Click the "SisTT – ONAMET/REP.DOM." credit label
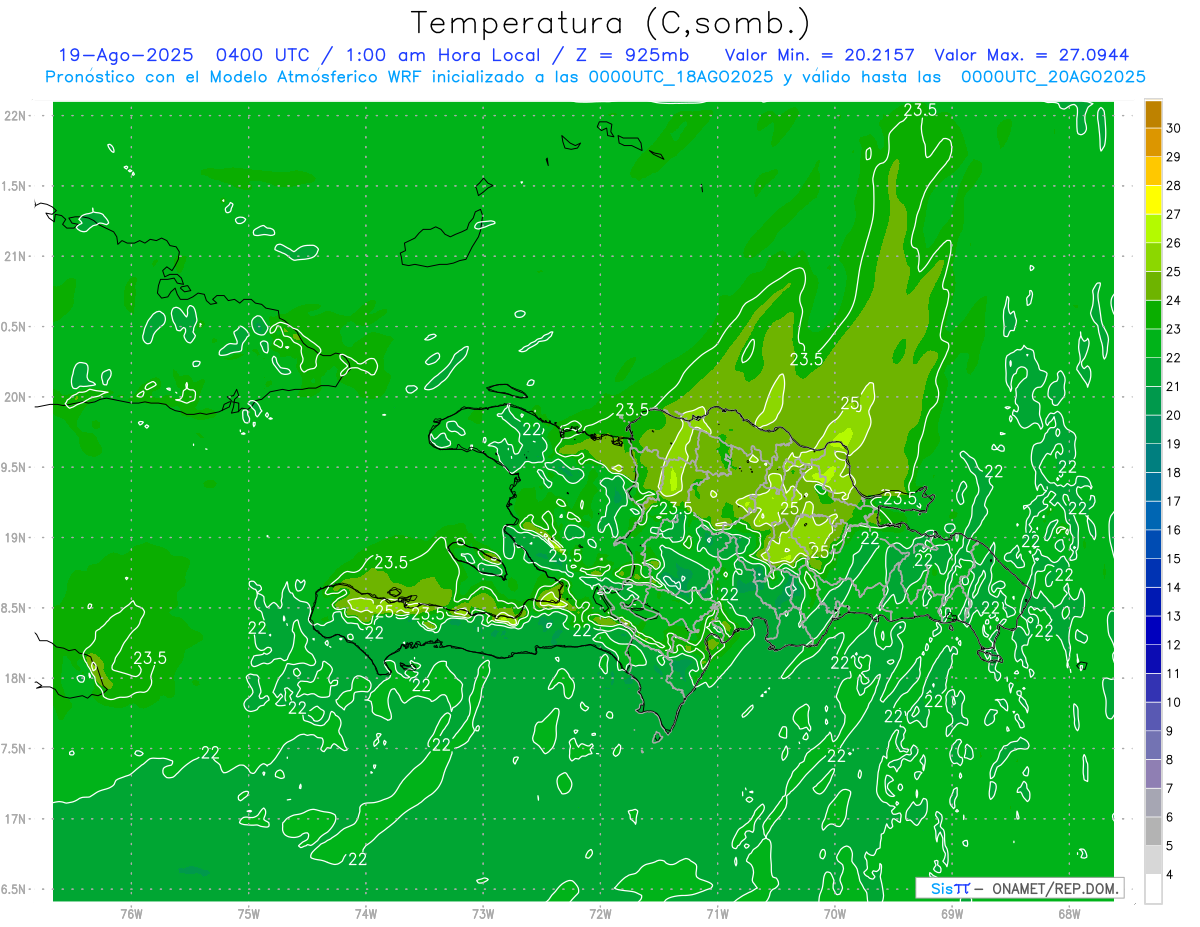Screen dimensions: 1200x927 pyautogui.click(x=1019, y=888)
